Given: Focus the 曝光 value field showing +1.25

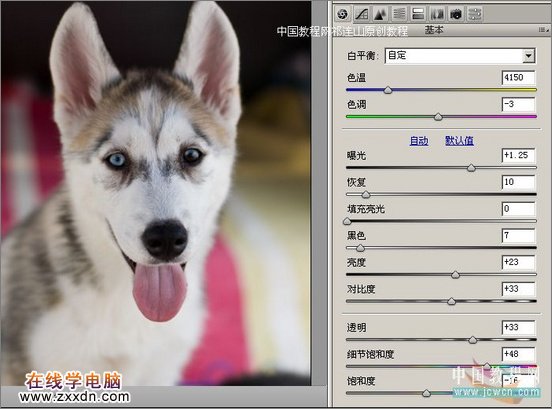Looking at the screenshot, I should tap(518, 156).
